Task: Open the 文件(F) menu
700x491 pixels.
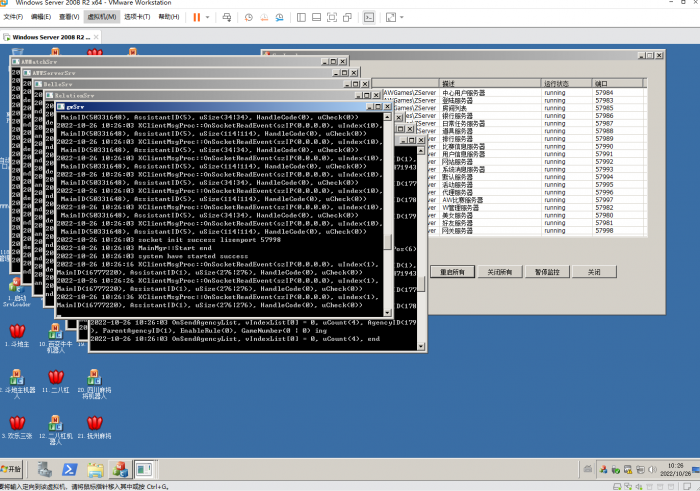Action: point(13,17)
